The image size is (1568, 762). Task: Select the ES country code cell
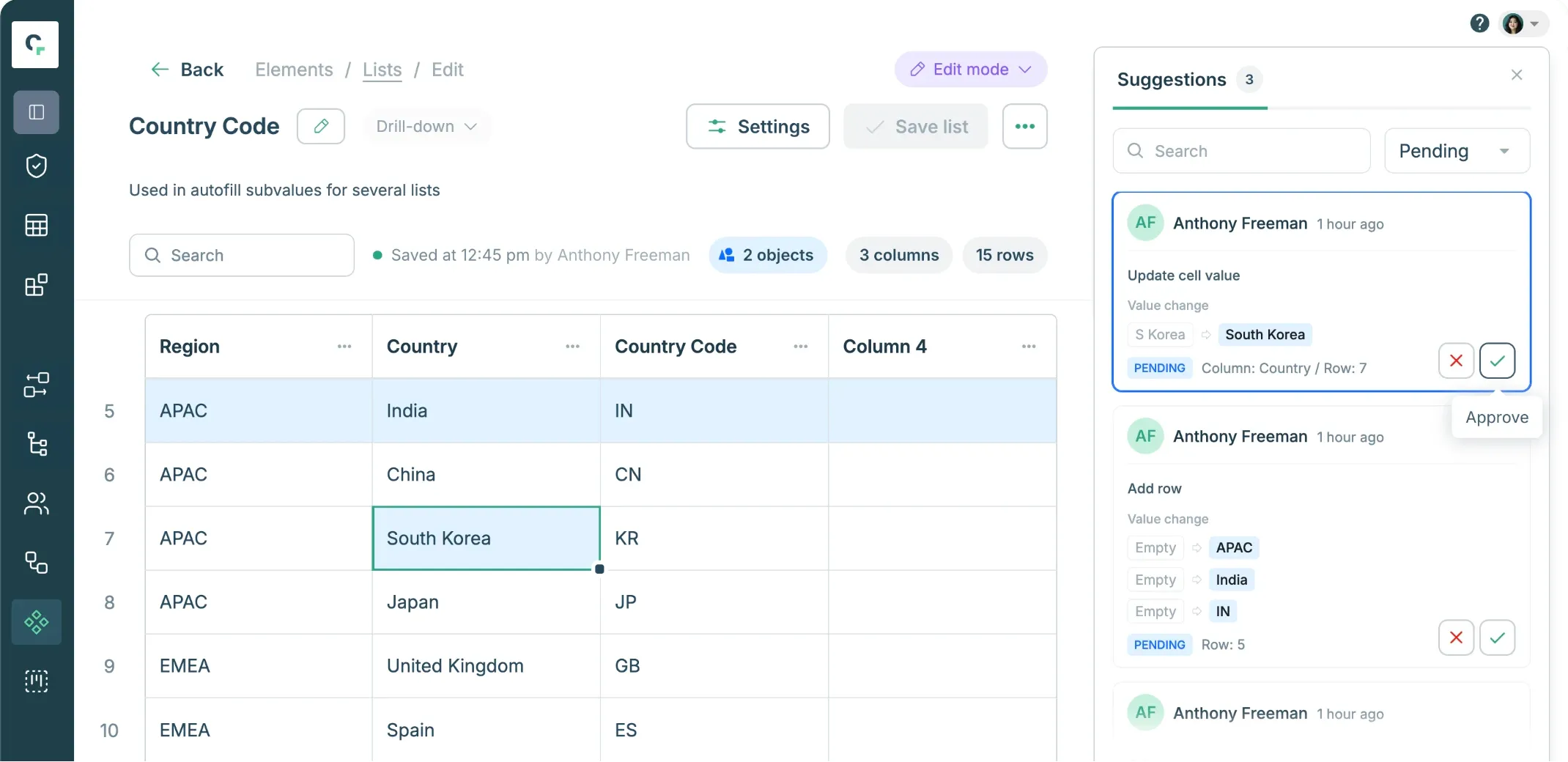[x=714, y=730]
